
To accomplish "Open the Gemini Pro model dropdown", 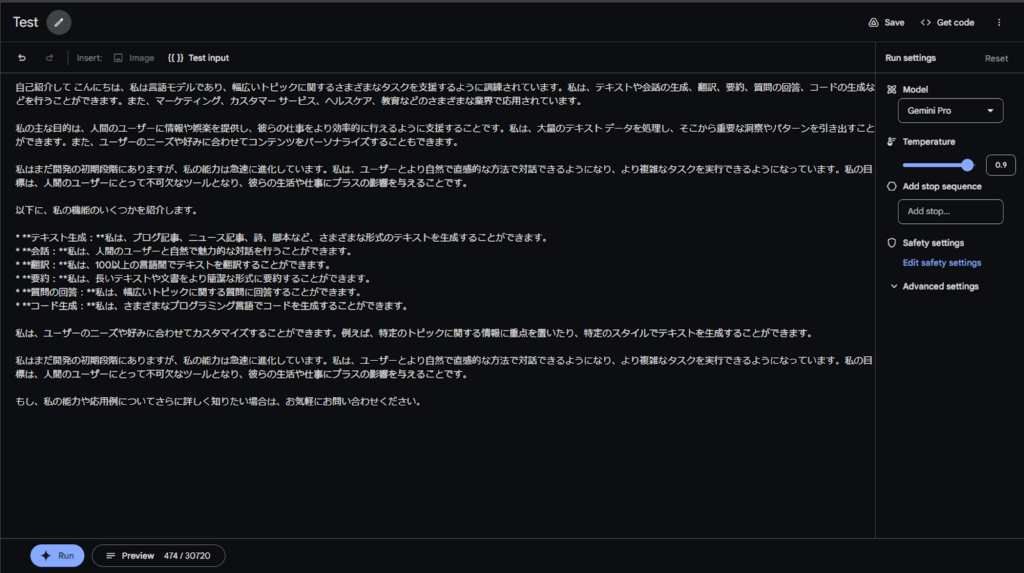I will click(949, 111).
